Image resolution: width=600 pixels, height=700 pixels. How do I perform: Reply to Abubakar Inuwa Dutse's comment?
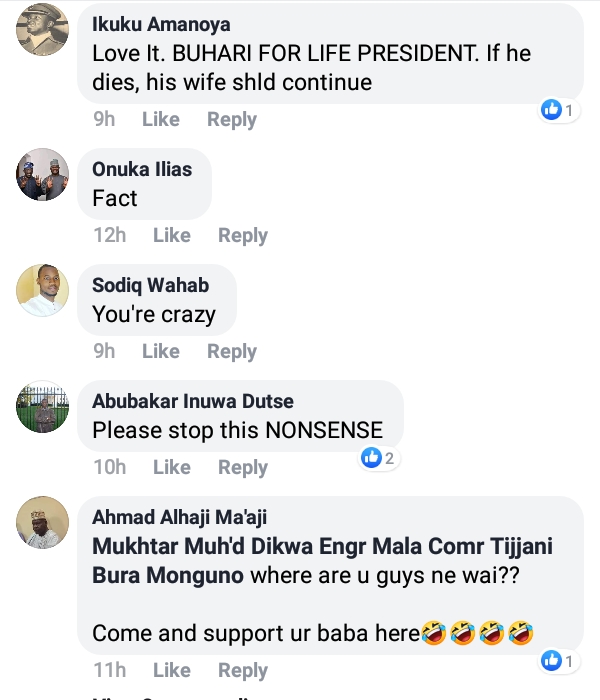243,467
